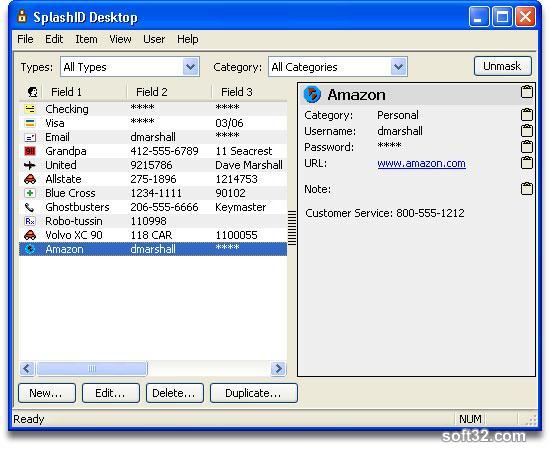Image resolution: width=550 pixels, height=450 pixels.
Task: Click the Amazon globe icon in detail pane
Action: click(312, 94)
